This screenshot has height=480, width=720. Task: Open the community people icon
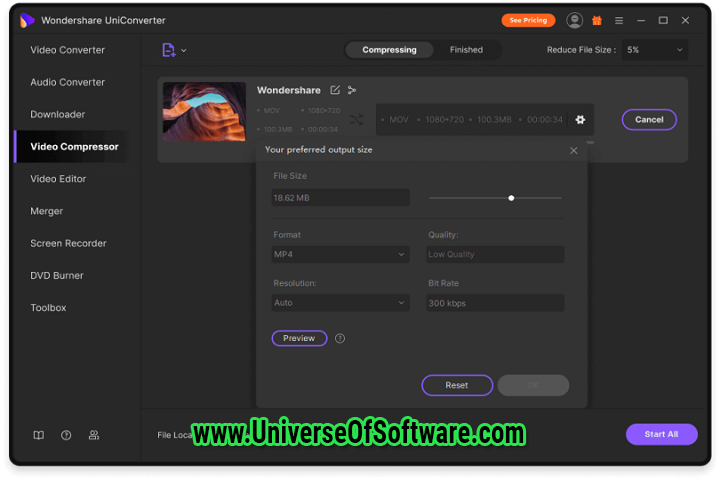click(94, 435)
